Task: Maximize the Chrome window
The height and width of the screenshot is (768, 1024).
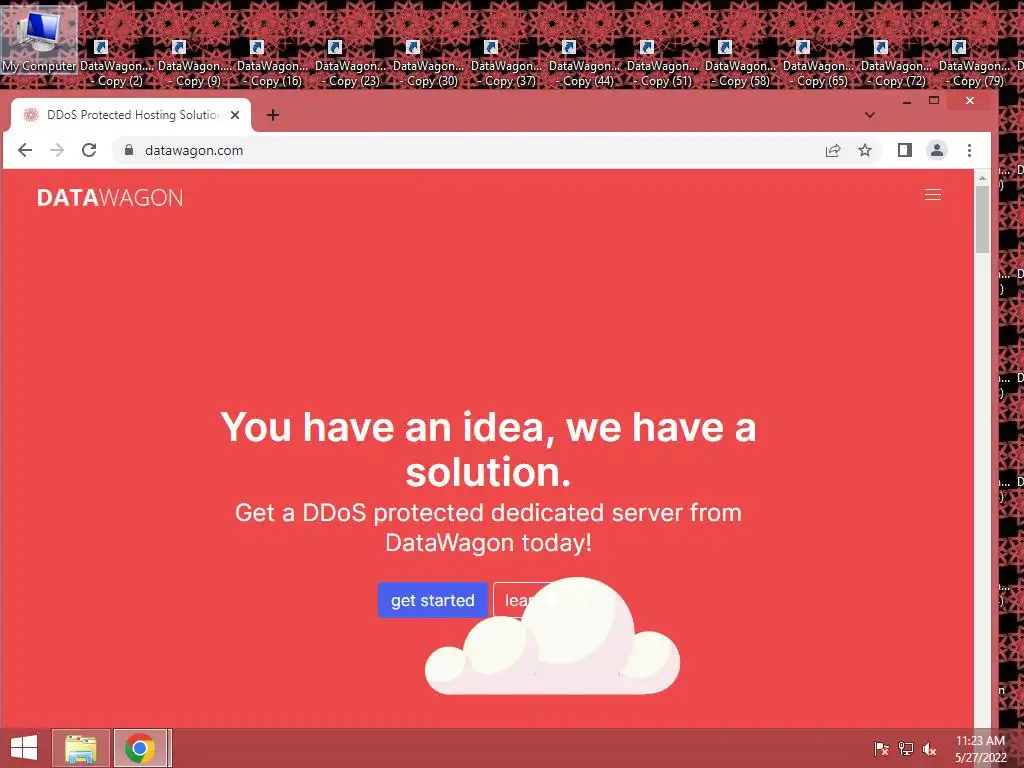Action: [x=934, y=101]
